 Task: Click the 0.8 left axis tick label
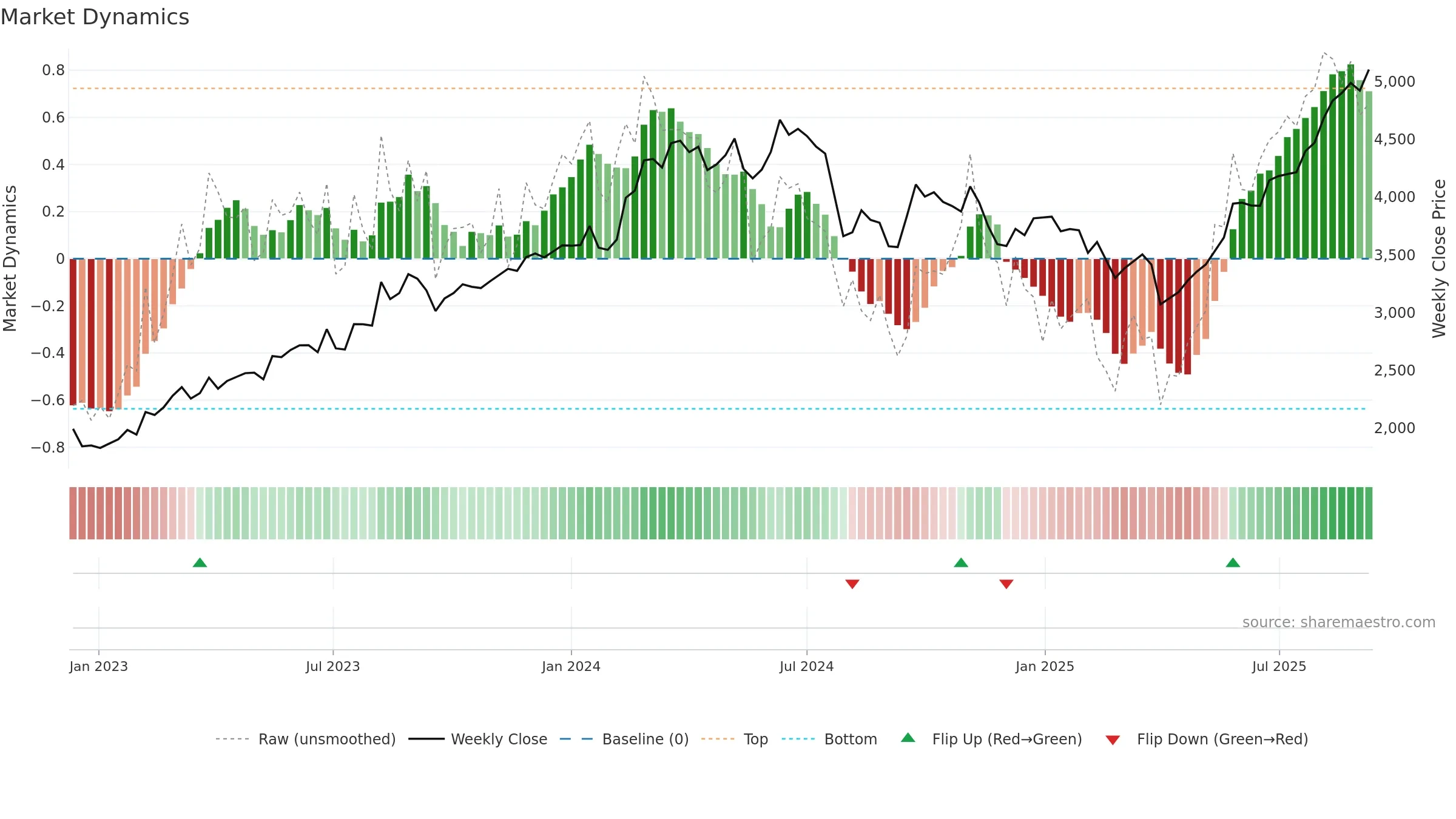tap(53, 70)
